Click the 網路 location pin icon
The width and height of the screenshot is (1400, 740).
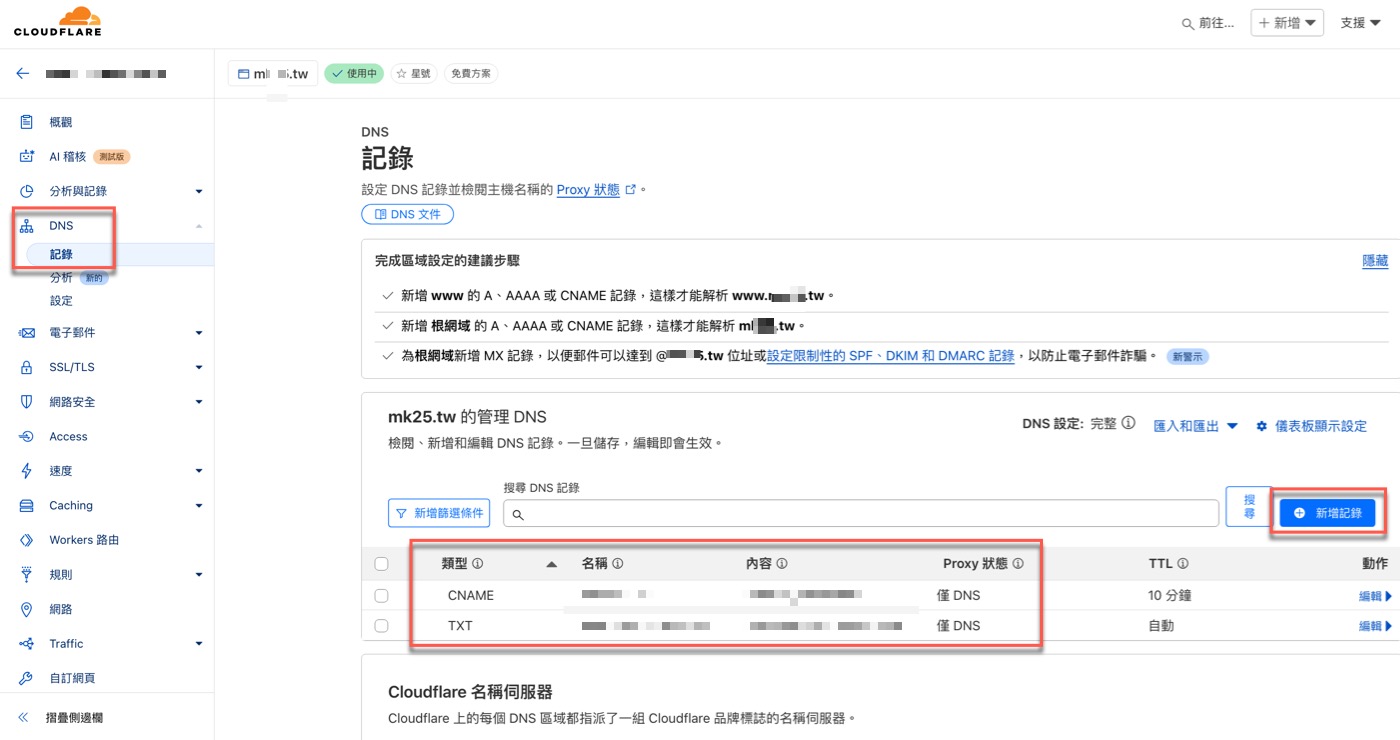coord(28,609)
